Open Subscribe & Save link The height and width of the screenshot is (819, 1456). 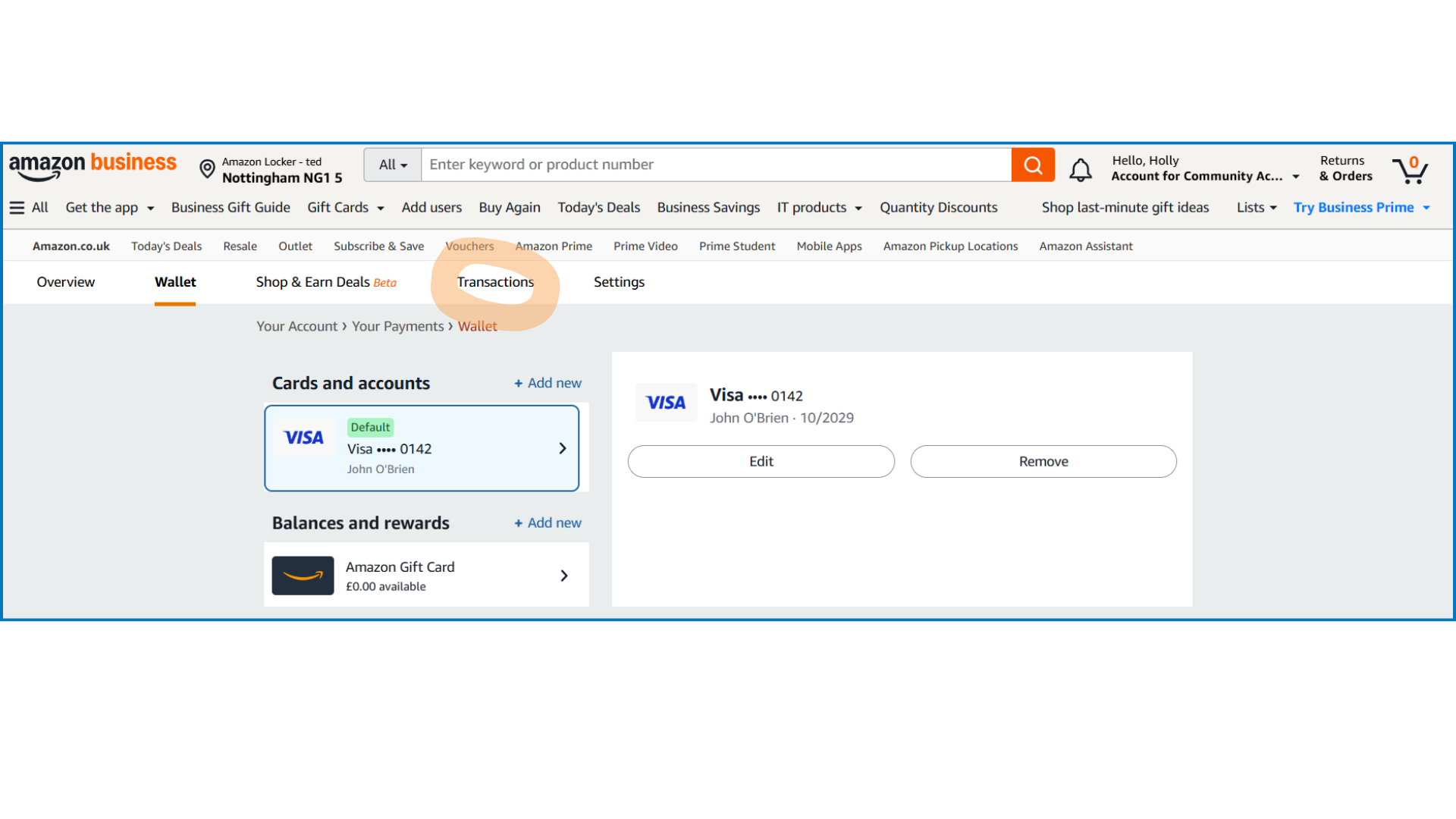click(379, 246)
